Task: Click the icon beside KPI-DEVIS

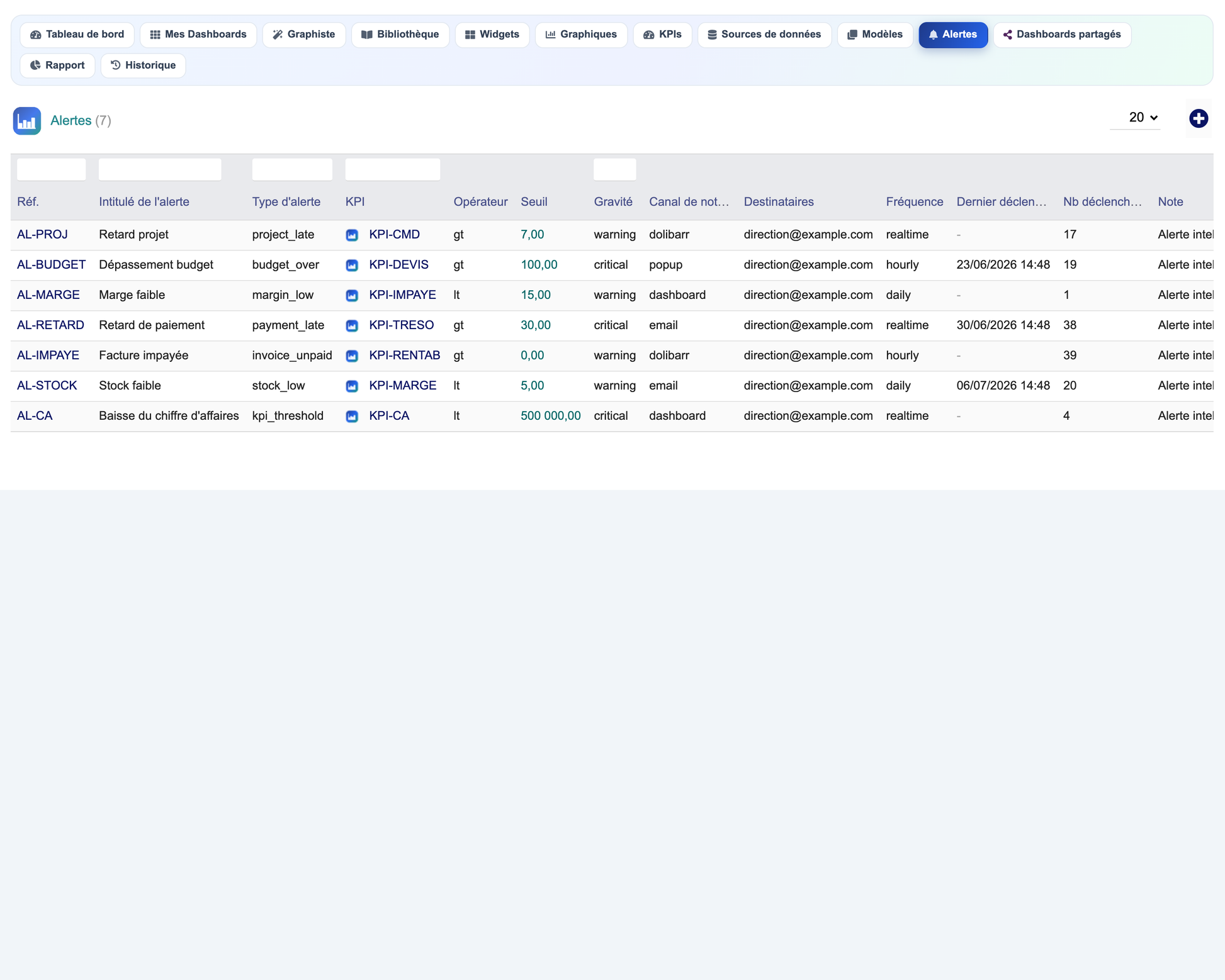Action: pyautogui.click(x=352, y=266)
